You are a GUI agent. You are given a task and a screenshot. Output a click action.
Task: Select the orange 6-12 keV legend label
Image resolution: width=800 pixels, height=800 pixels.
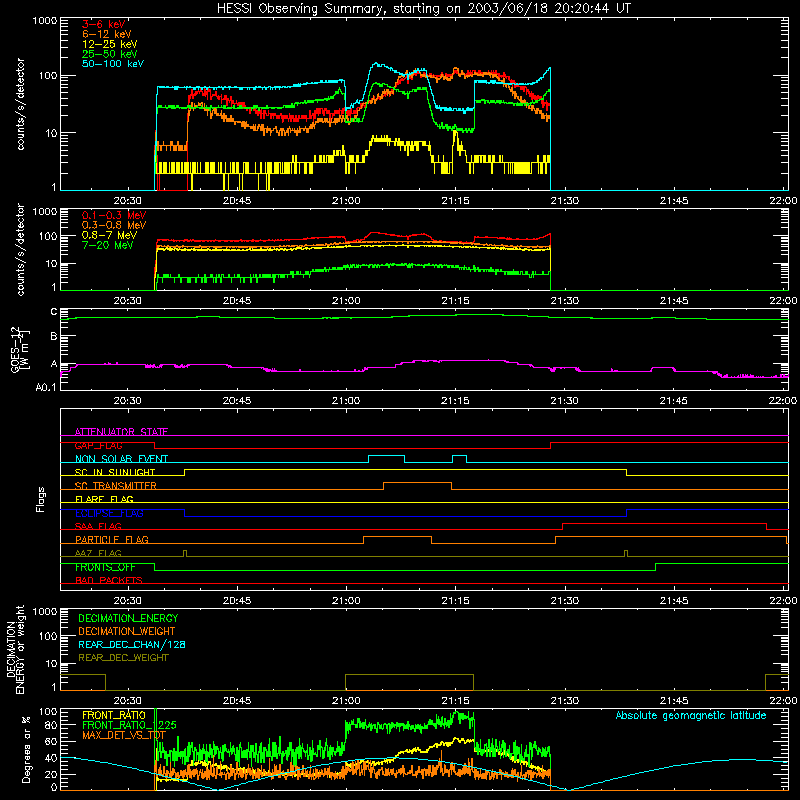107,34
